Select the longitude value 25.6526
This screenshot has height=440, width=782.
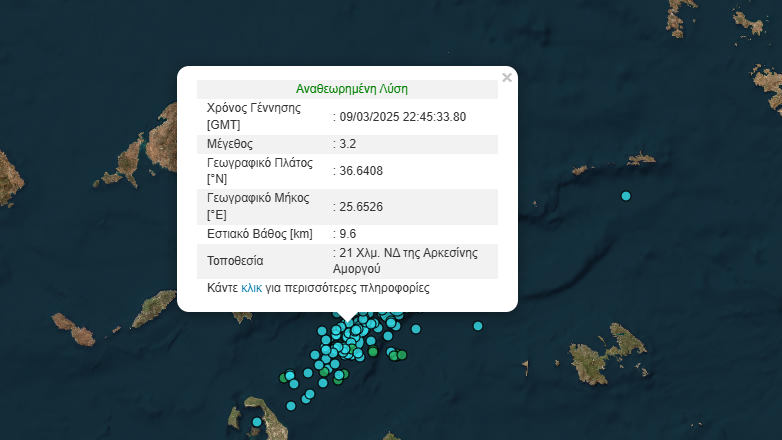(361, 207)
